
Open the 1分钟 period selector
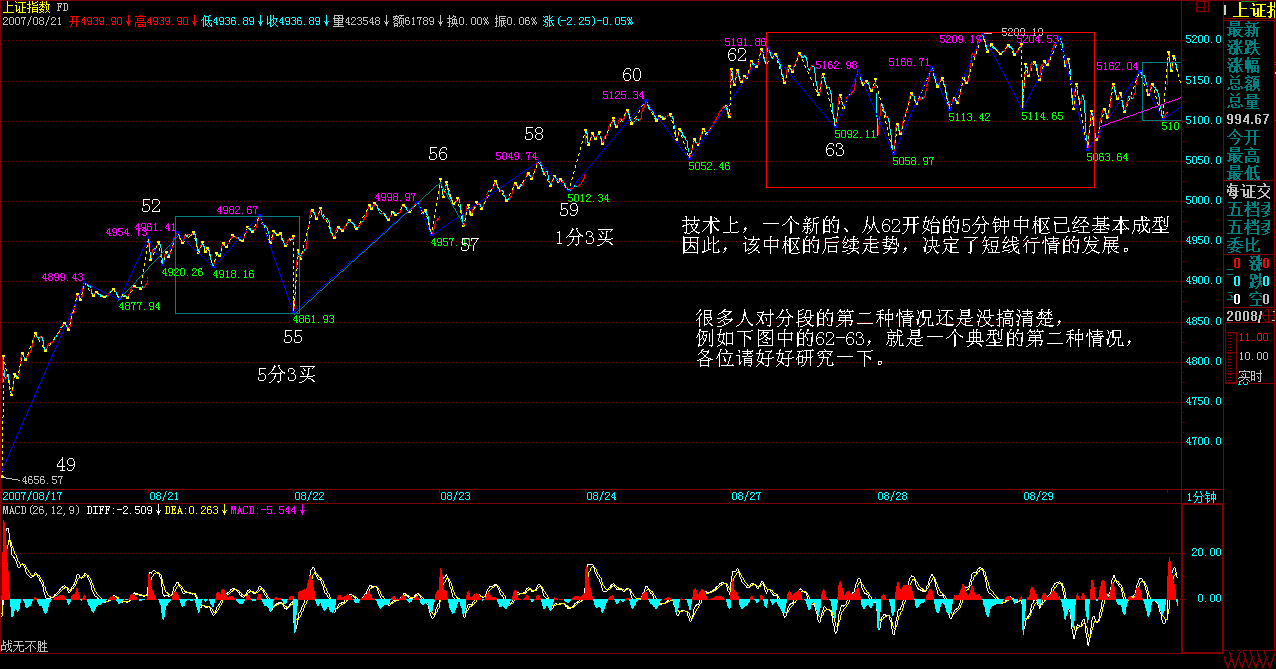click(1201, 496)
